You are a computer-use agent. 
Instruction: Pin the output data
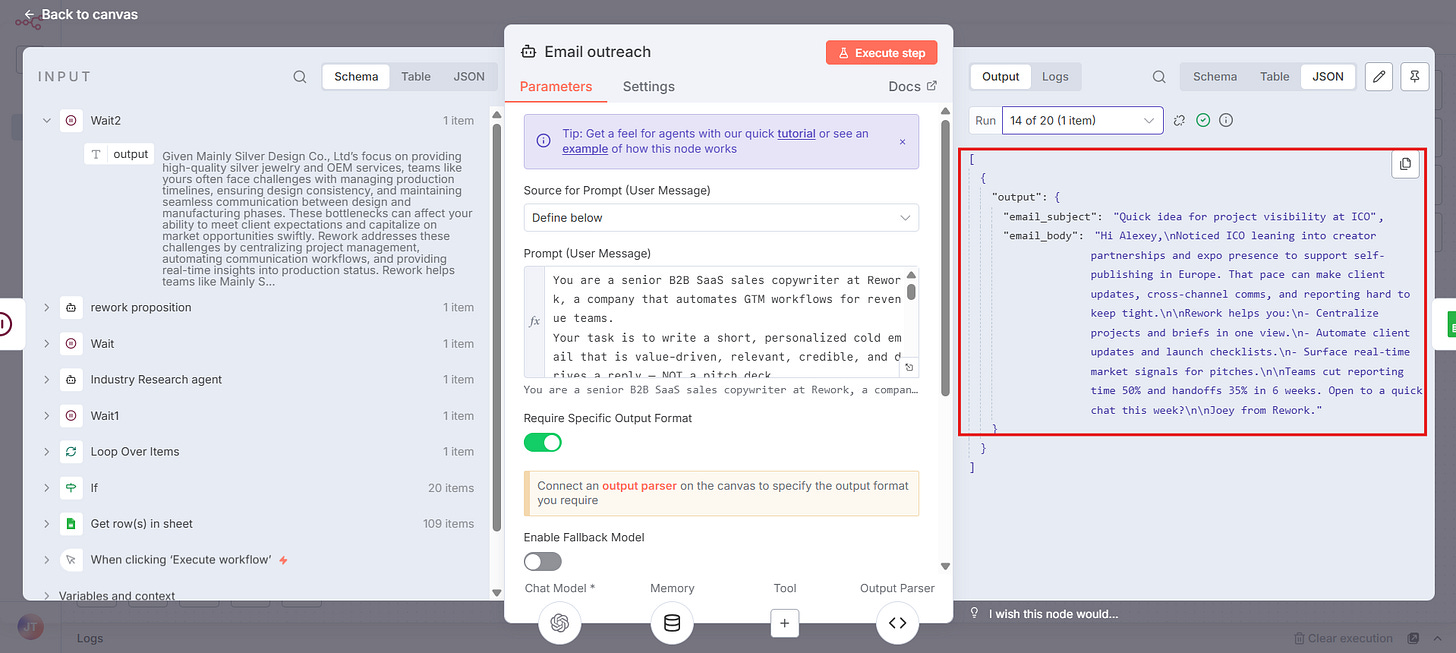(x=1415, y=76)
